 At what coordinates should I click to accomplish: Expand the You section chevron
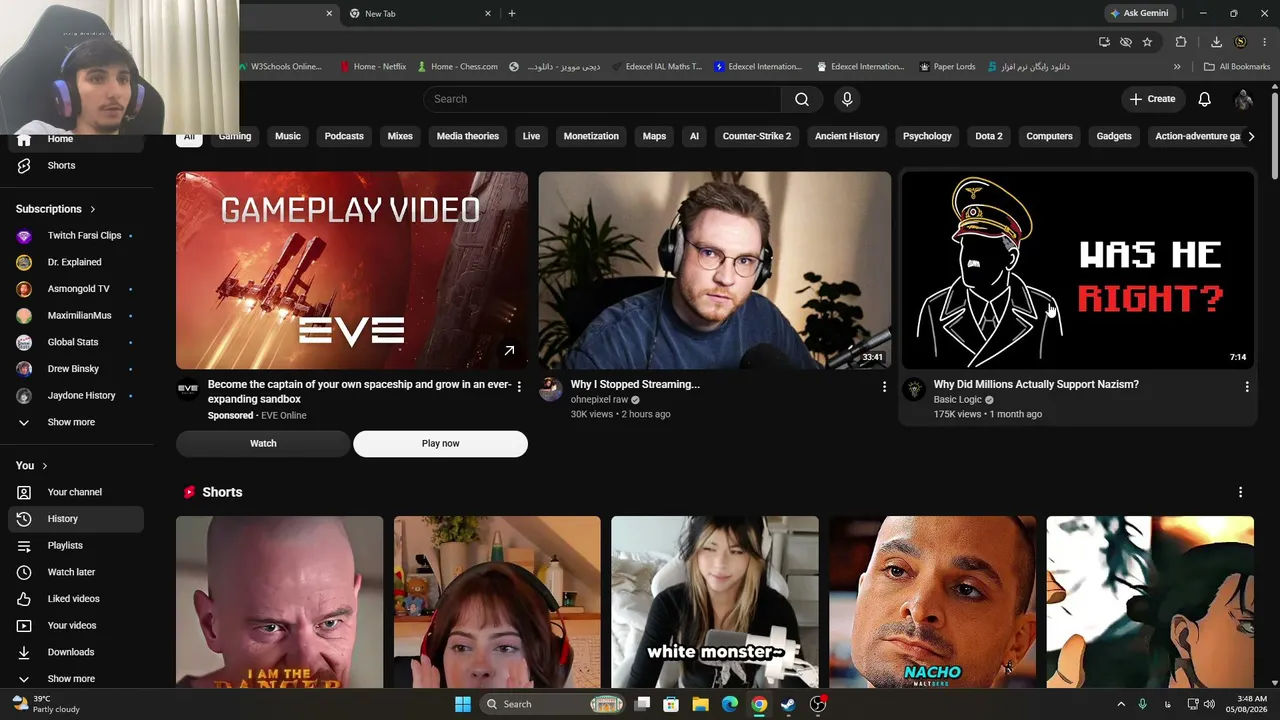[x=45, y=466]
